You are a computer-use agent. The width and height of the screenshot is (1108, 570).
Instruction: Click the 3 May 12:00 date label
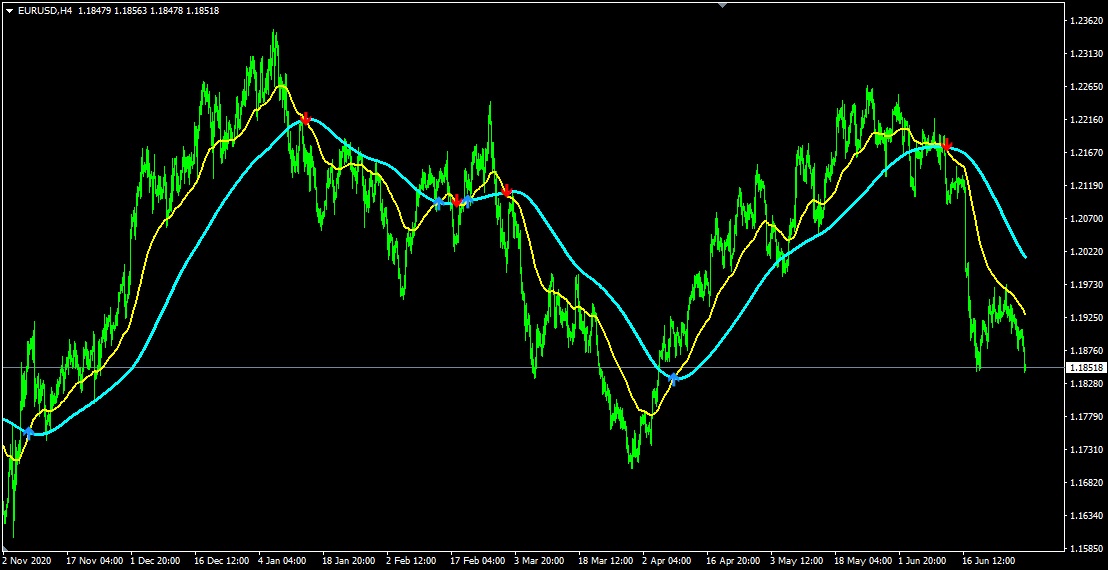tap(796, 561)
